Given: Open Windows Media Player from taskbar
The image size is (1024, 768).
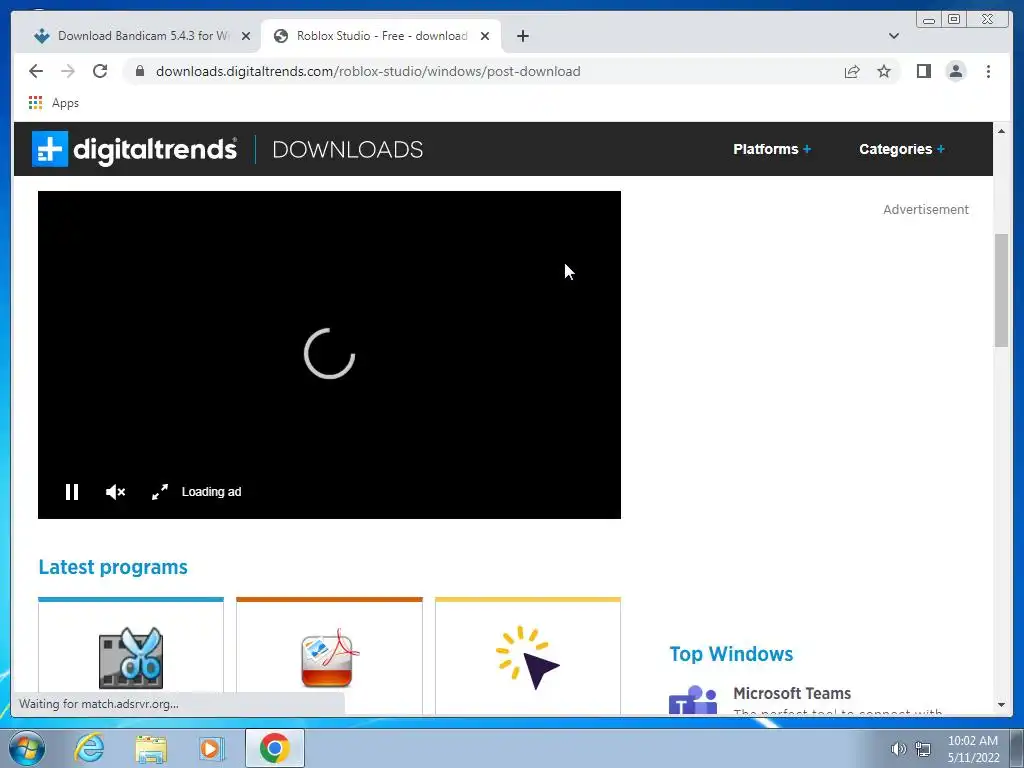Looking at the screenshot, I should pyautogui.click(x=211, y=748).
